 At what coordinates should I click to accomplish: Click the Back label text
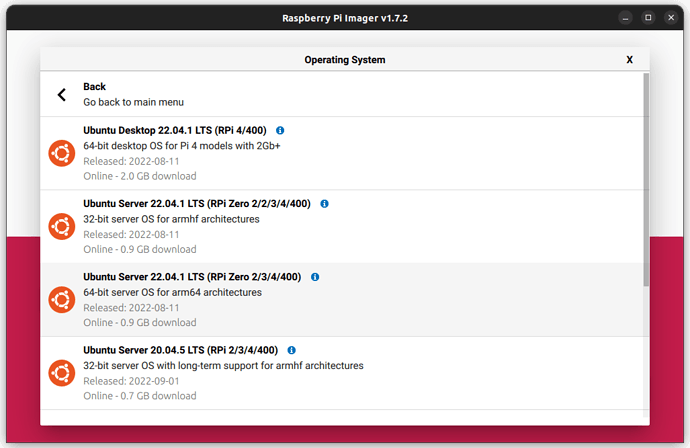94,87
